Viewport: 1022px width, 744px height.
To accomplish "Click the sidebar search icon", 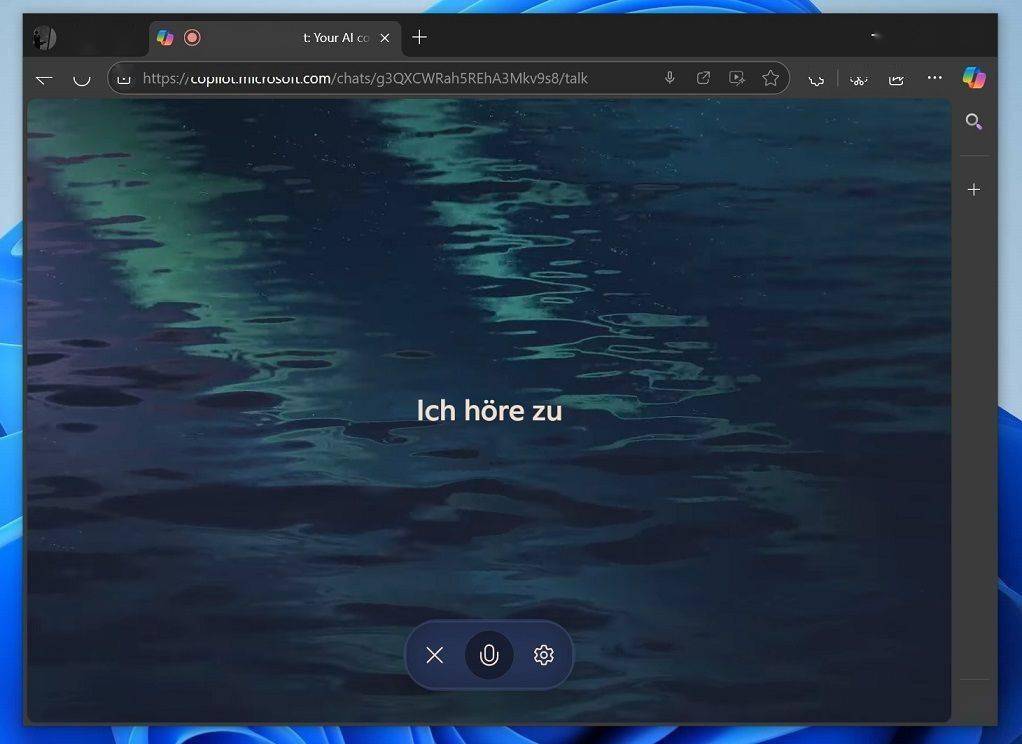I will (973, 122).
